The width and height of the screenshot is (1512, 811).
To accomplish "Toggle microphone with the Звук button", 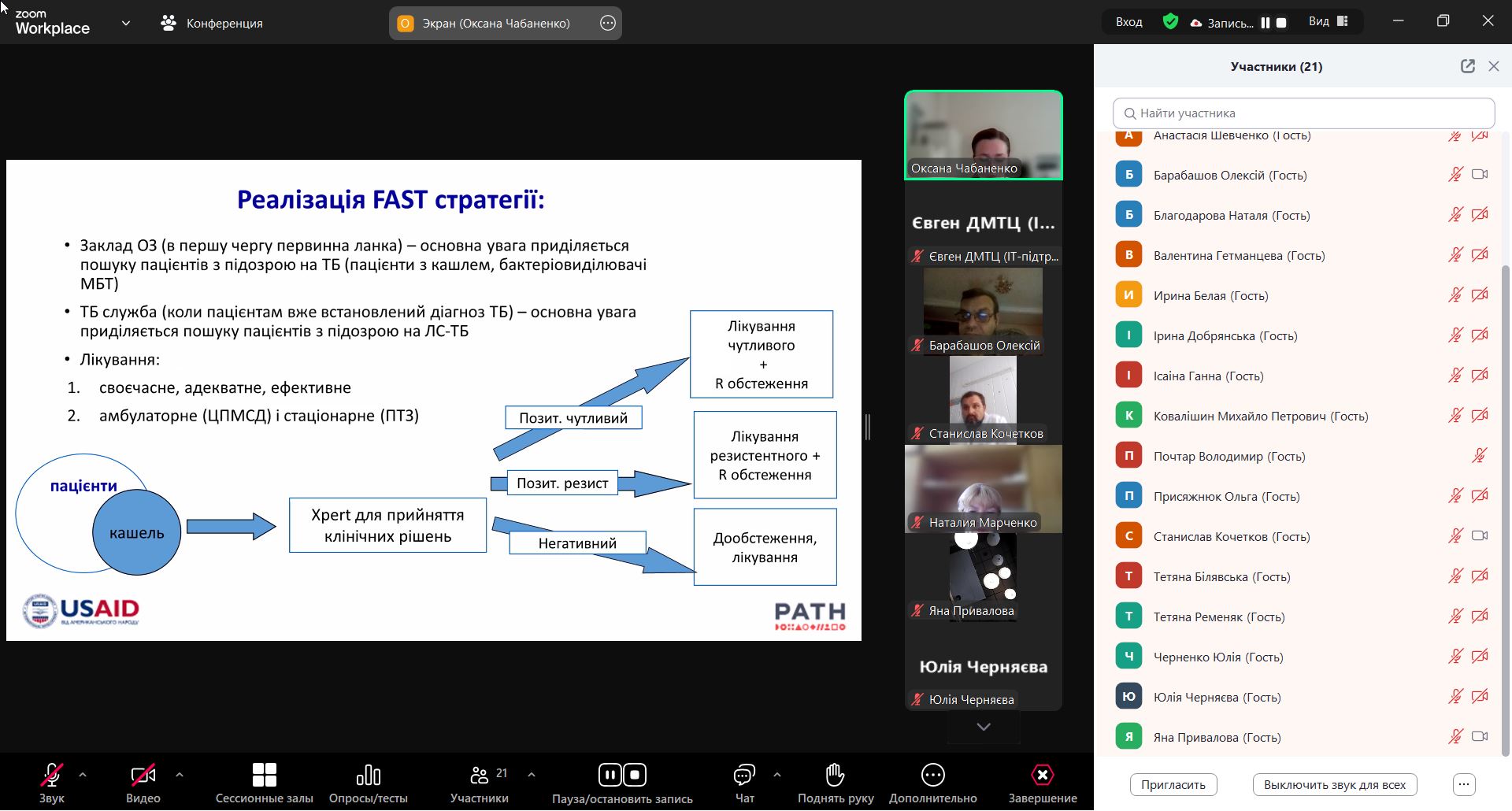I will [52, 775].
